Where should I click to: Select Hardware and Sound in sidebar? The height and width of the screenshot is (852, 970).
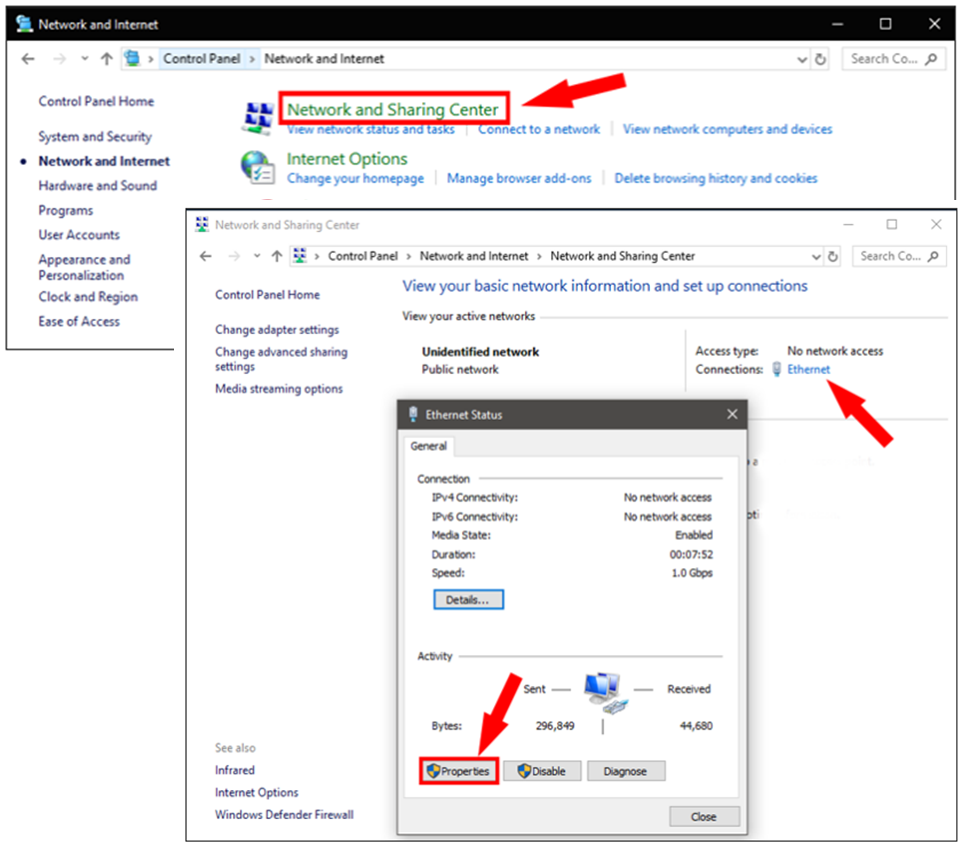point(97,186)
